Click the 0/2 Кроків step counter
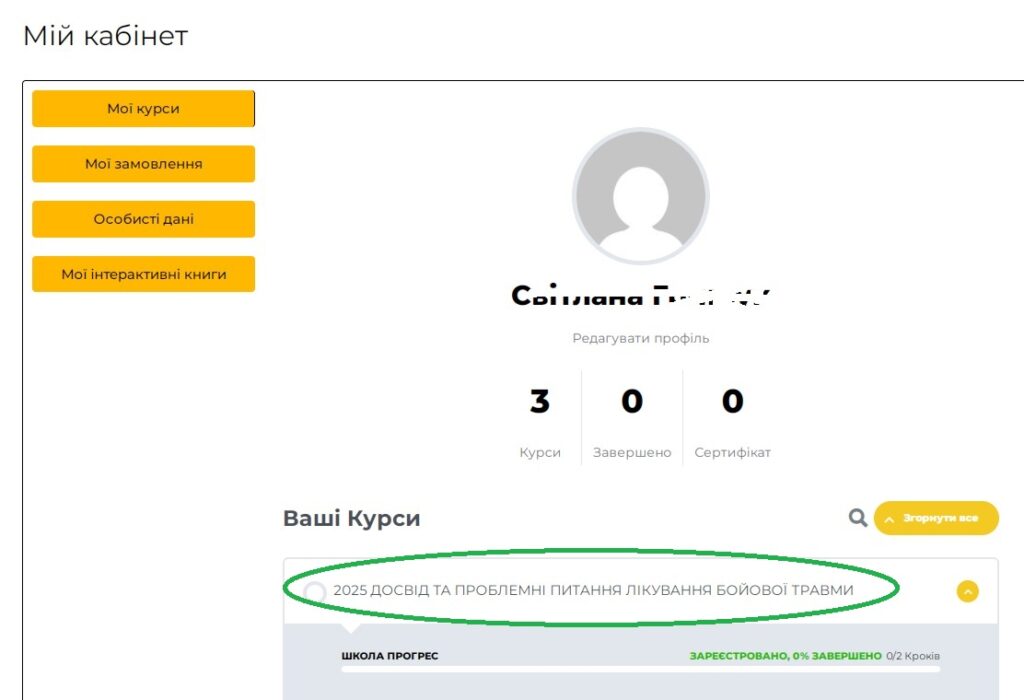This screenshot has height=700, width=1024. tap(913, 656)
